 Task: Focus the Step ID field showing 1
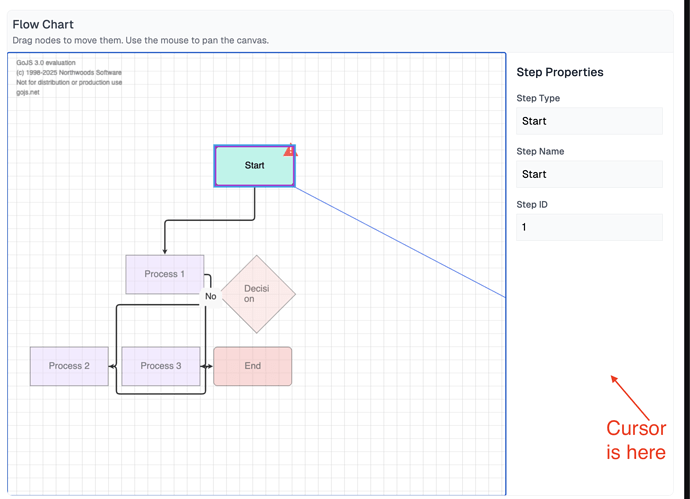click(x=588, y=227)
